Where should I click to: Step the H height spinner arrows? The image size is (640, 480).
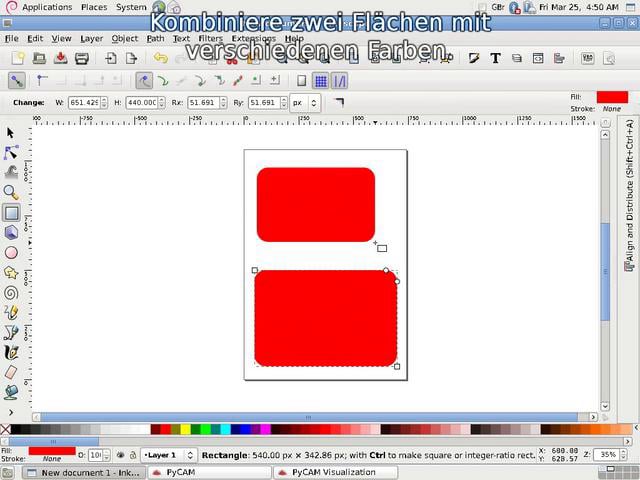[x=162, y=102]
